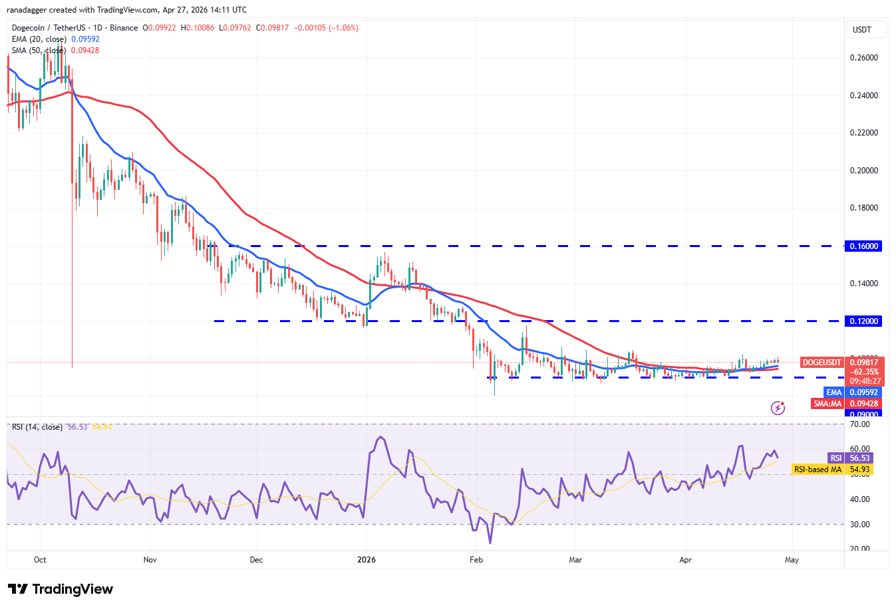The height and width of the screenshot is (609, 896).
Task: Click the Nov label on time axis
Action: click(147, 560)
